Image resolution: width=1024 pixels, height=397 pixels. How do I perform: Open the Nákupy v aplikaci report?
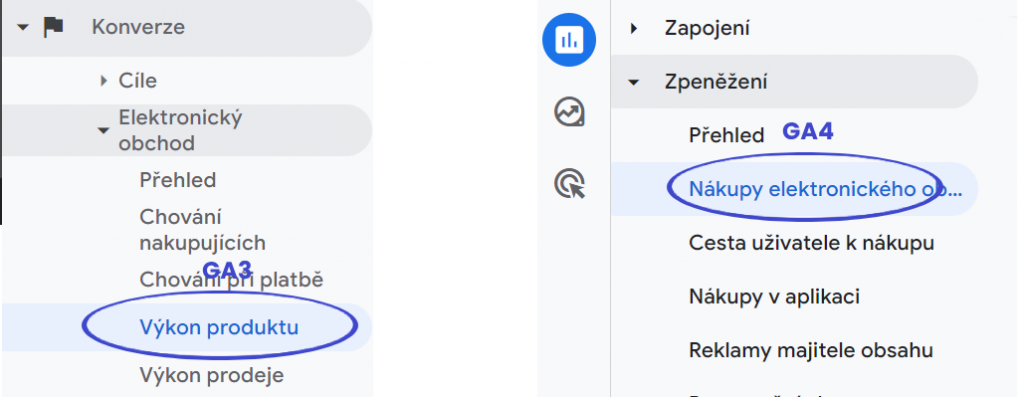774,296
